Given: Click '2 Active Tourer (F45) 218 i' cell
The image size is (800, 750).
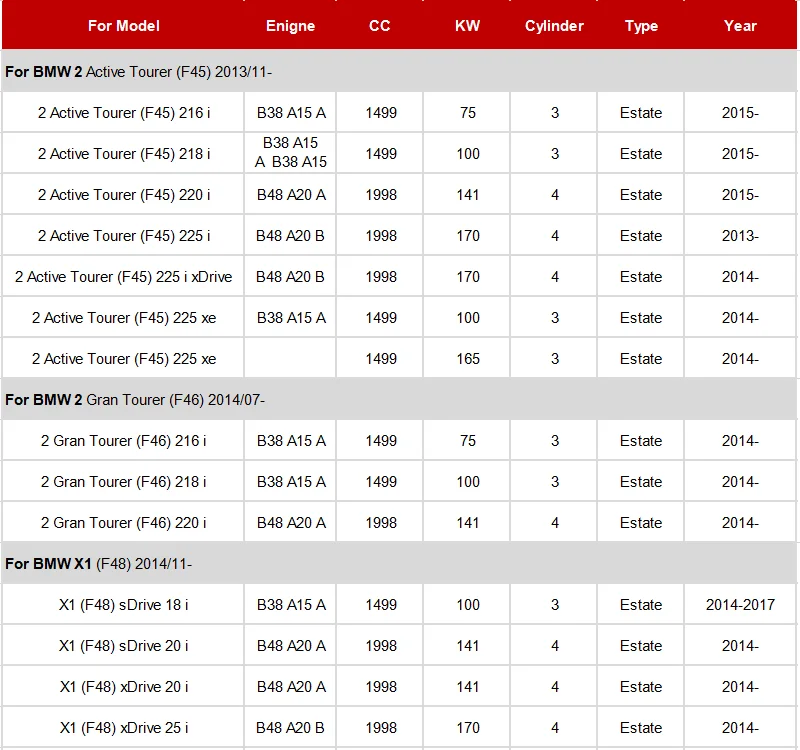Looking at the screenshot, I should (x=123, y=154).
